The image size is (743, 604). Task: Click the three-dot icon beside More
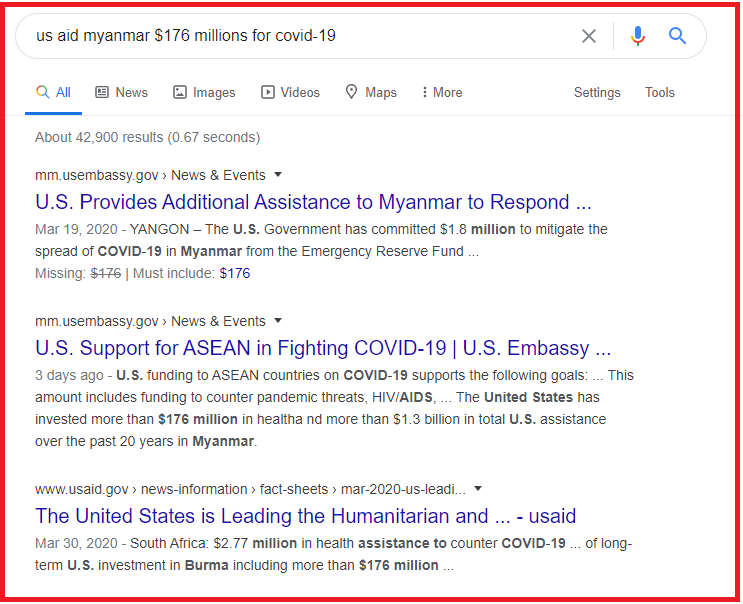(x=425, y=92)
